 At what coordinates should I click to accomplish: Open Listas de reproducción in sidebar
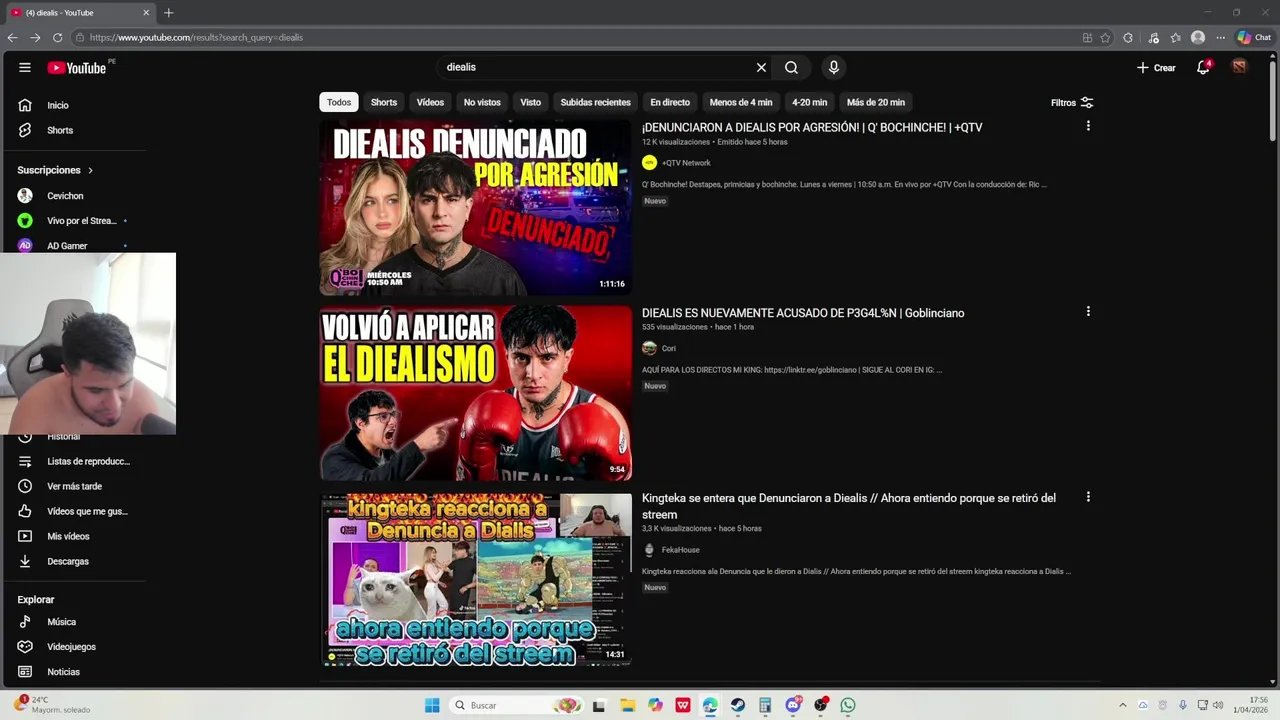click(75, 461)
